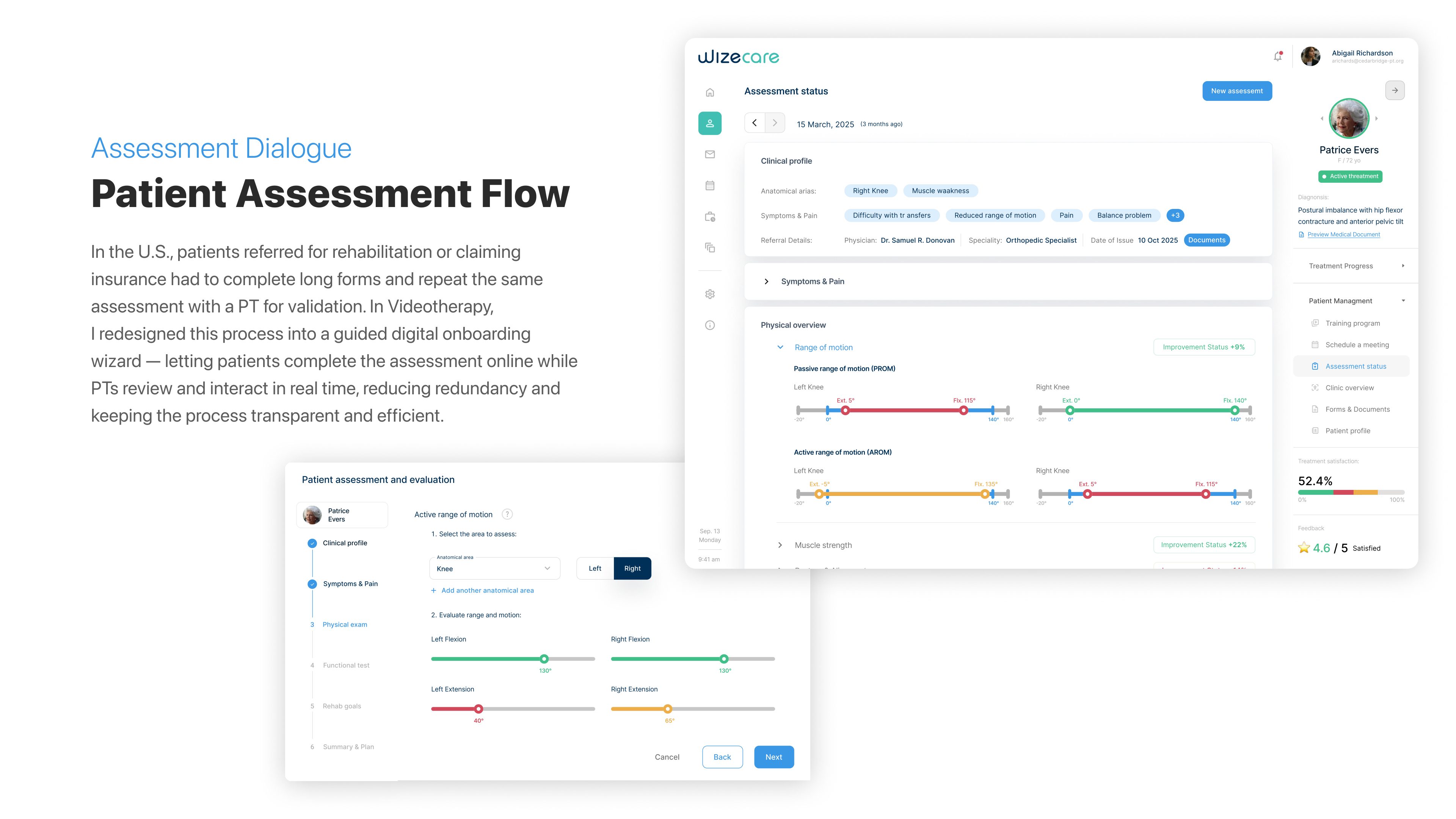The width and height of the screenshot is (1456, 819).
Task: Open the Anatomical area Knee dropdown
Action: pyautogui.click(x=494, y=568)
